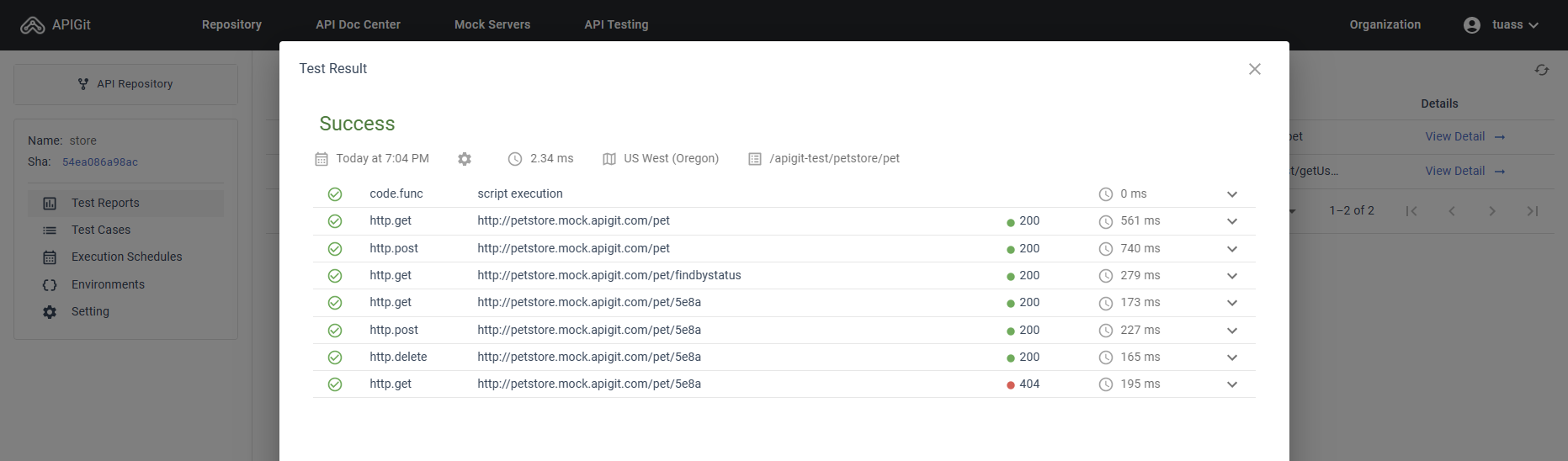
Task: Click the Environments braces icon
Action: tap(50, 285)
